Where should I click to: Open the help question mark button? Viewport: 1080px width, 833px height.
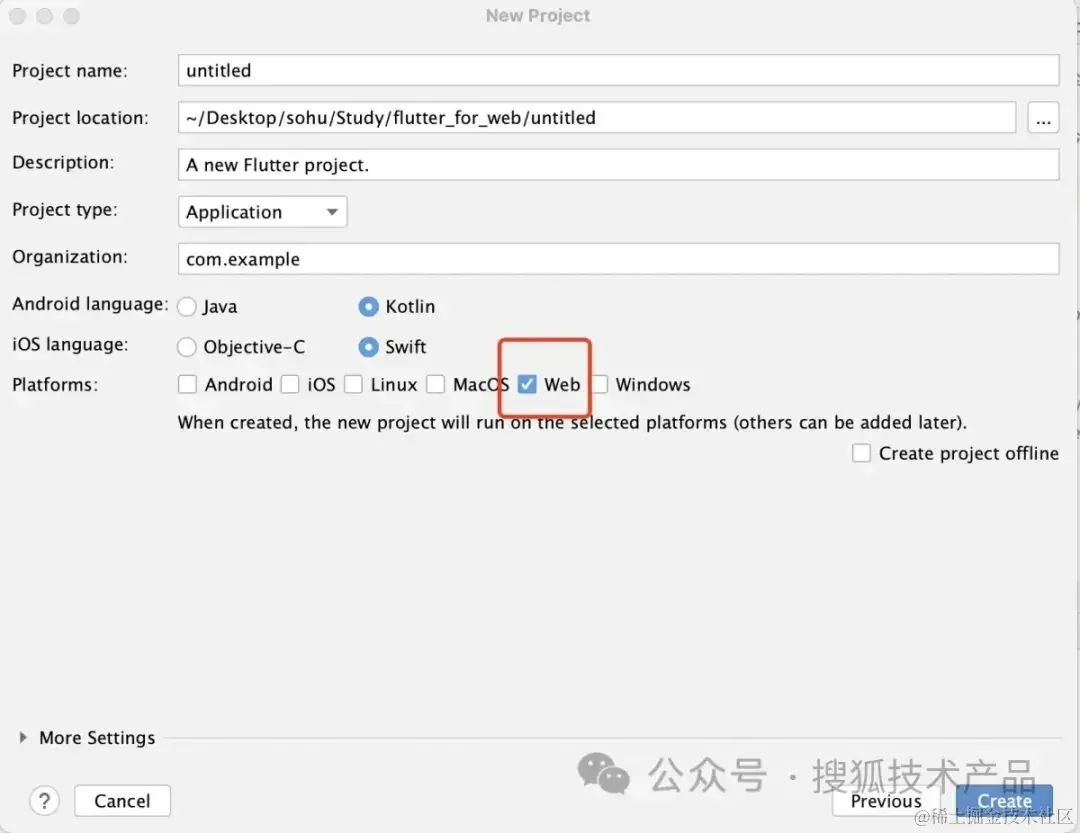point(44,801)
